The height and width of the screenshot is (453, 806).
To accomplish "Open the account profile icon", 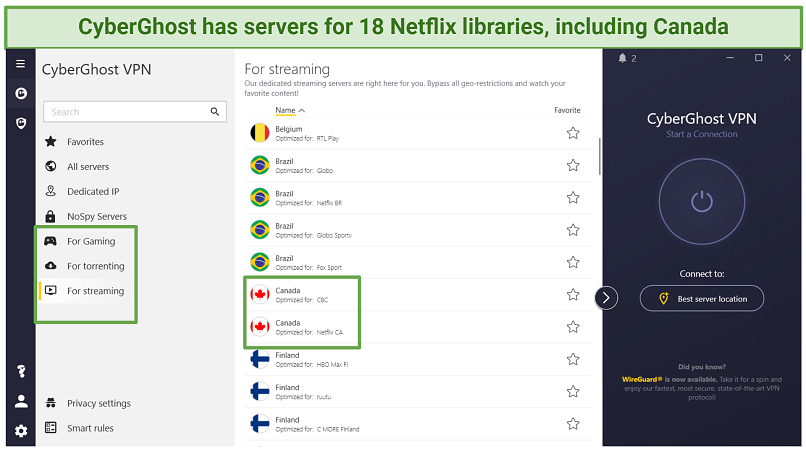I will click(x=21, y=401).
